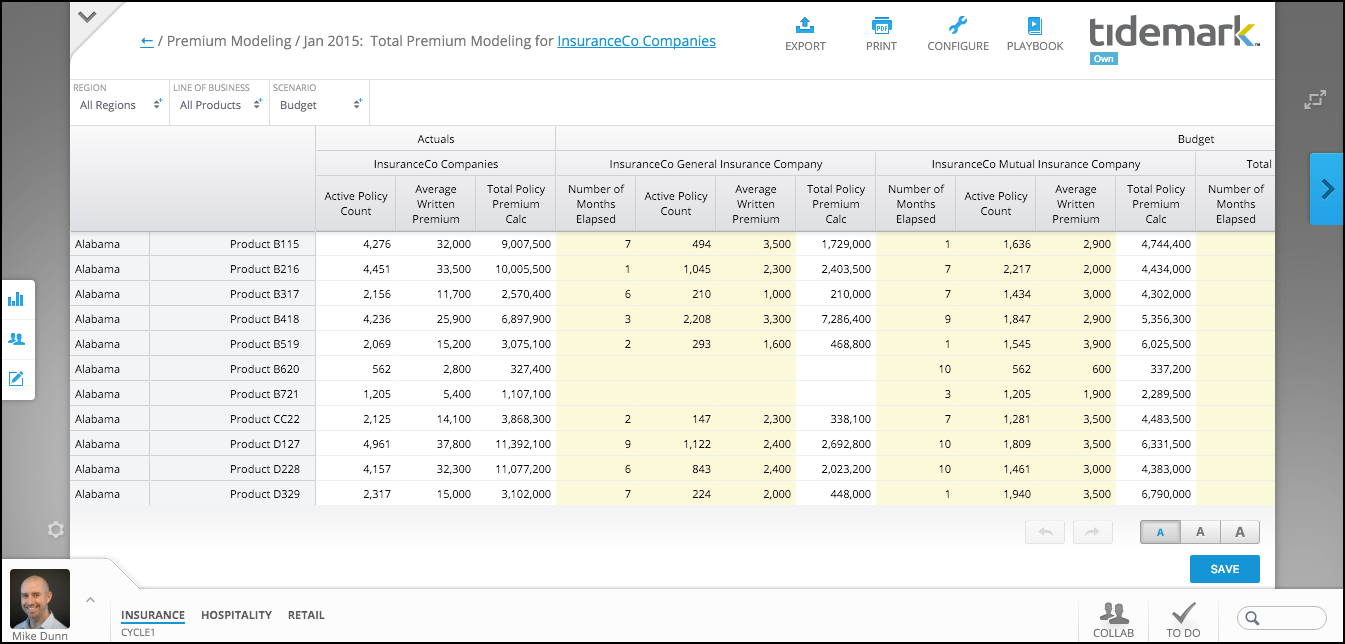Image resolution: width=1345 pixels, height=644 pixels.
Task: Open the Playbook icon
Action: click(x=1034, y=26)
